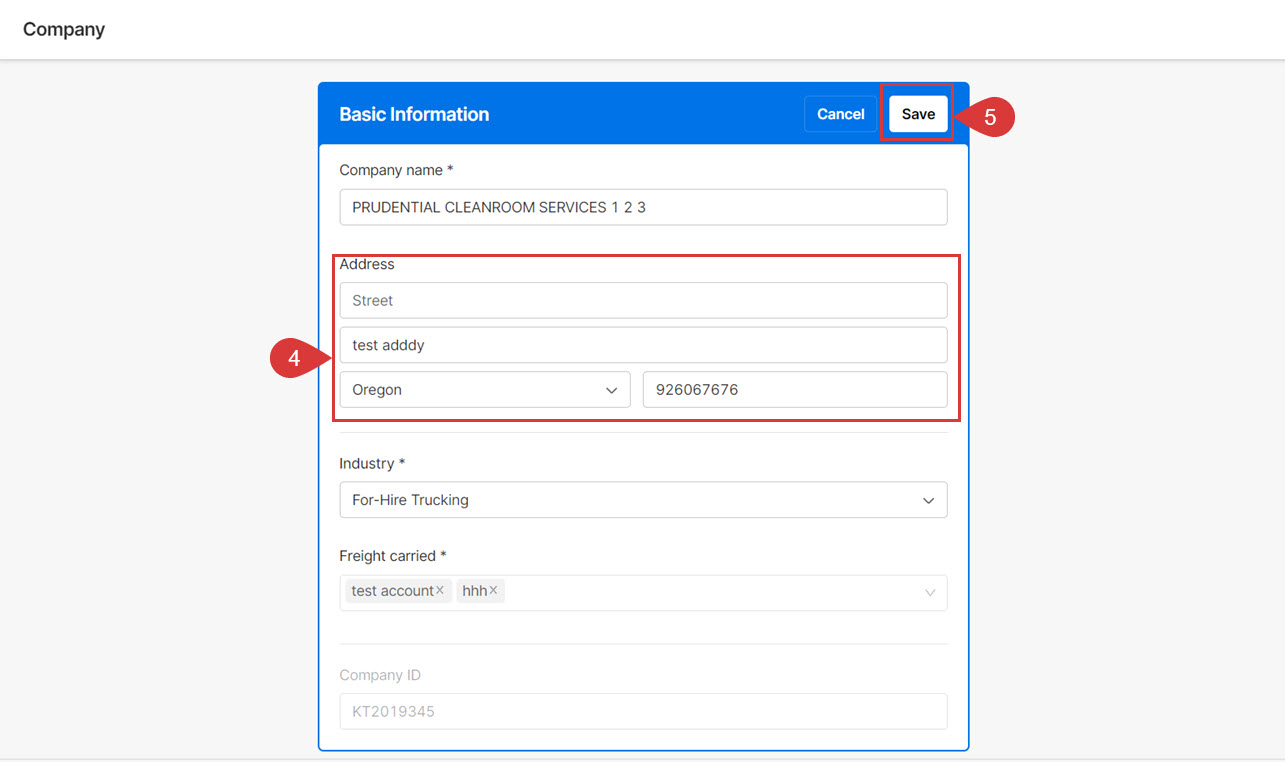The height and width of the screenshot is (762, 1285).
Task: Select the 'Freight carried *' label
Action: (x=393, y=555)
